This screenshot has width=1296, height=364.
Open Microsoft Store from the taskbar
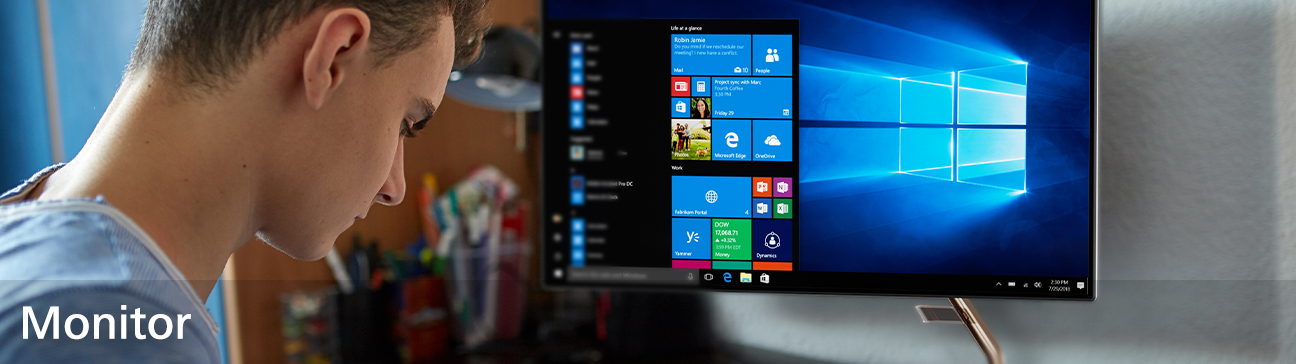point(764,279)
